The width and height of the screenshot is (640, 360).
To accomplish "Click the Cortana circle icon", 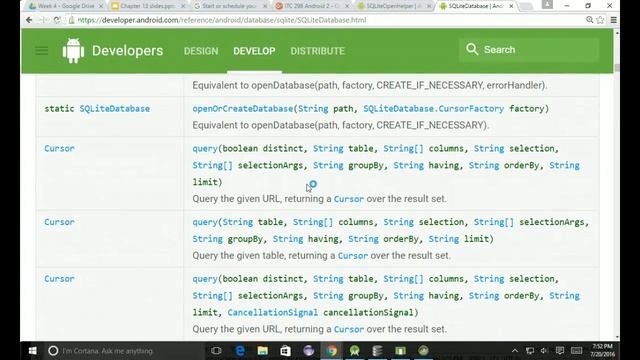I will click(53, 351).
